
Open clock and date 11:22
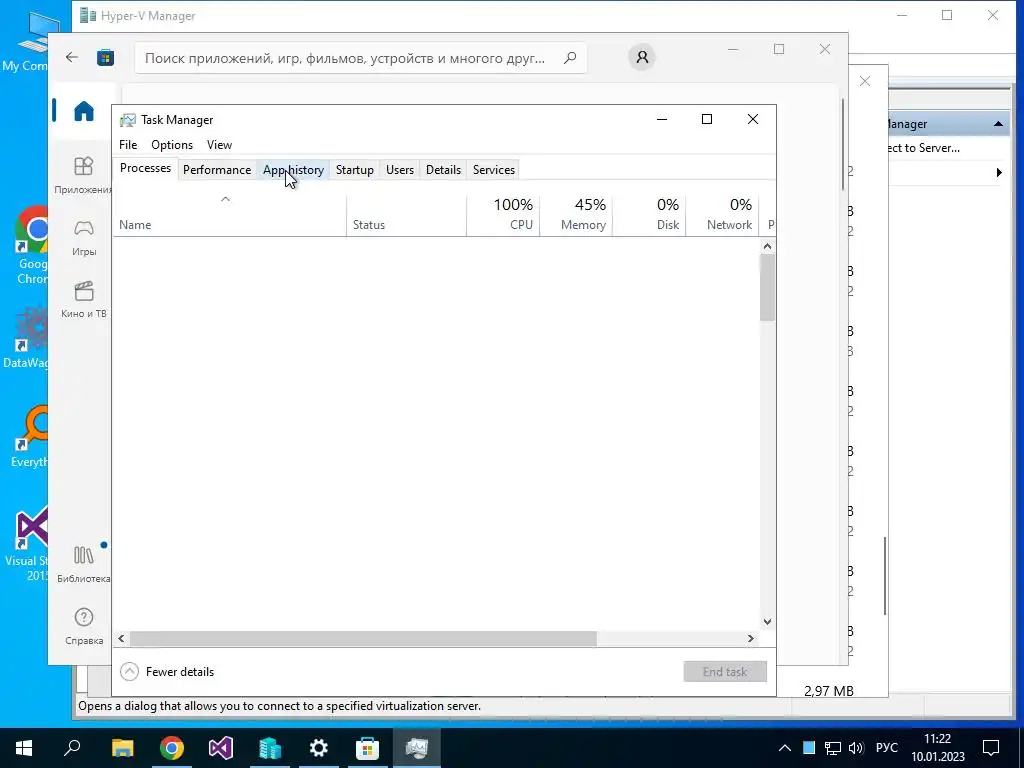938,748
